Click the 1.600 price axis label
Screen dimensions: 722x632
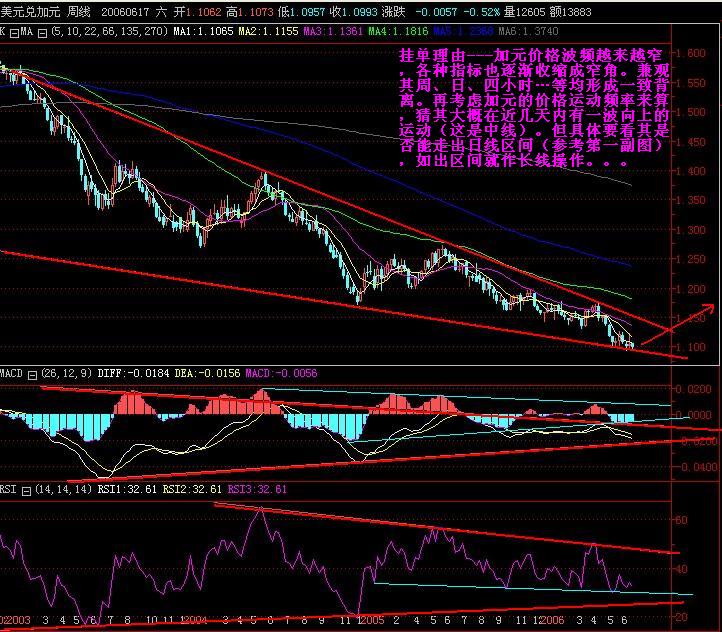point(690,53)
